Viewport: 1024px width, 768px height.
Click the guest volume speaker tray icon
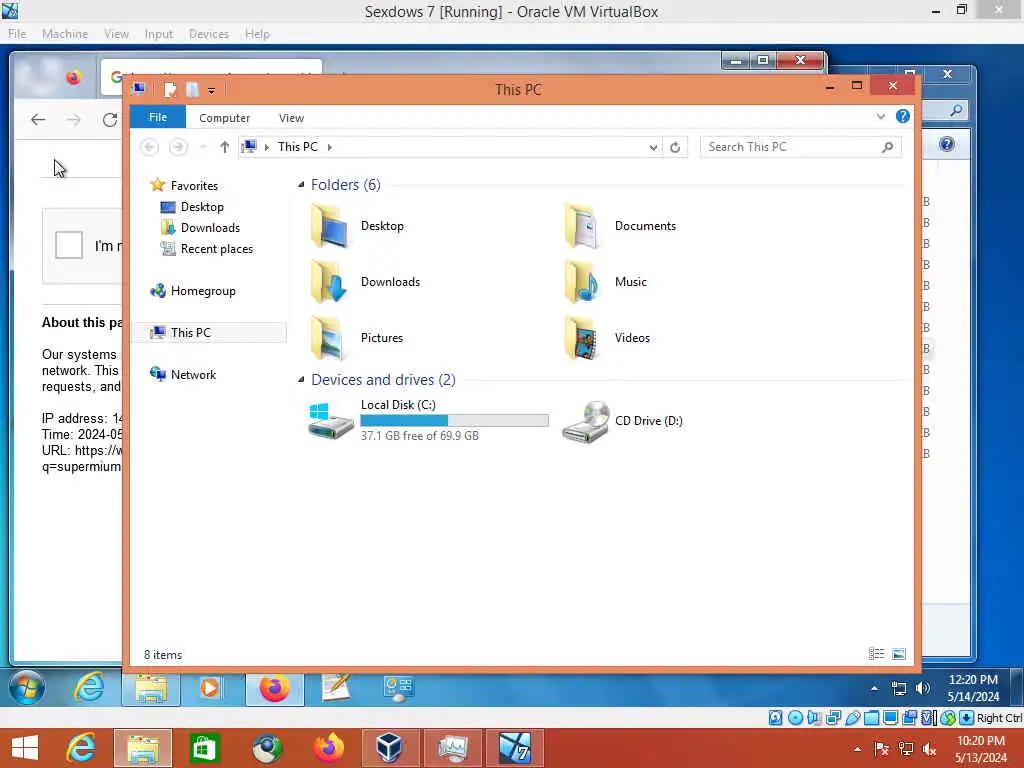pos(923,688)
